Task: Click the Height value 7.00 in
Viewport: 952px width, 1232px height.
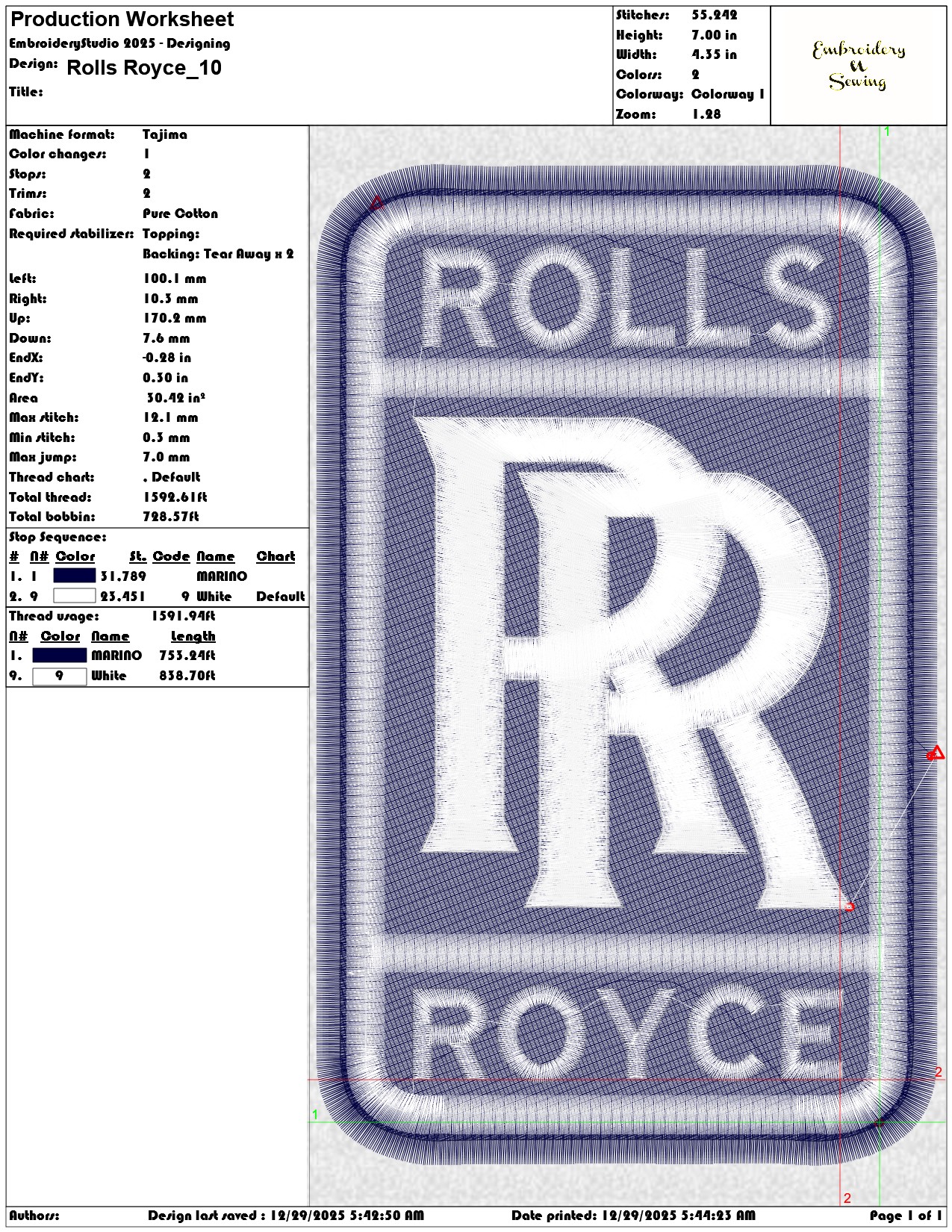Action: 714,35
